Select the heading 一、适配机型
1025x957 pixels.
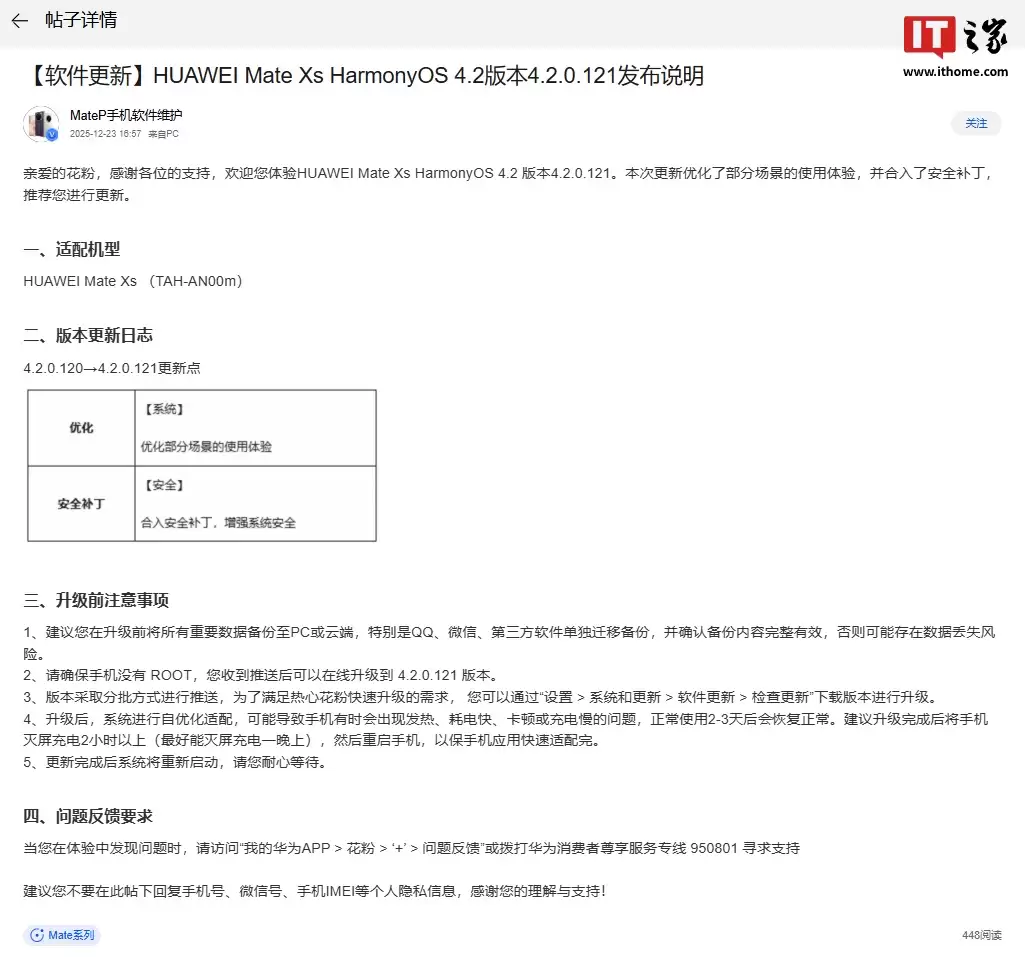tap(72, 249)
